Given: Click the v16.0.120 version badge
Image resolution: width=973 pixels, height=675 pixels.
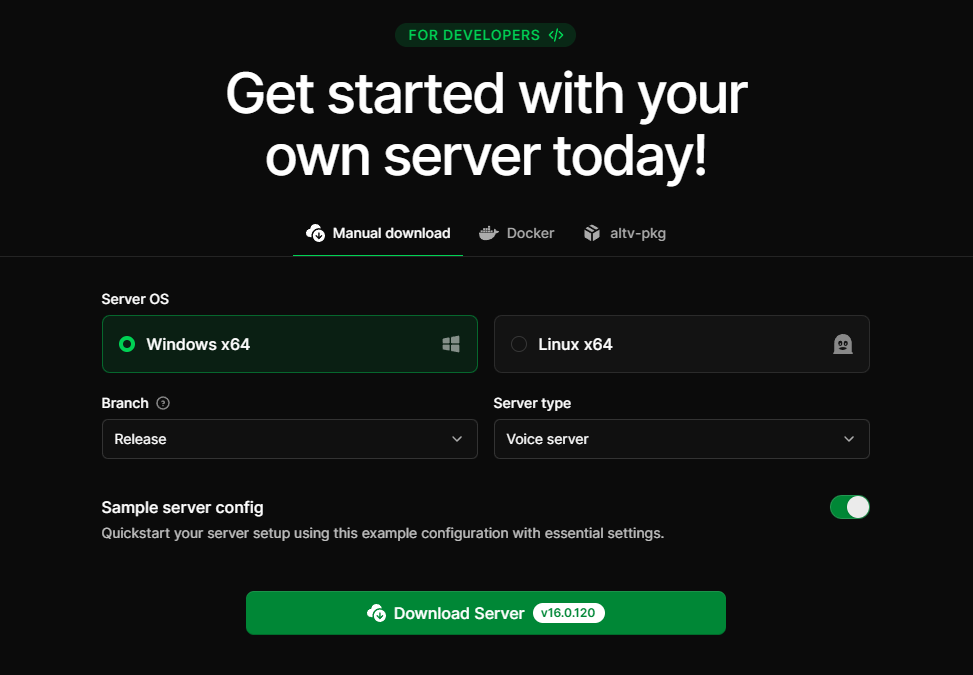Looking at the screenshot, I should pos(569,613).
